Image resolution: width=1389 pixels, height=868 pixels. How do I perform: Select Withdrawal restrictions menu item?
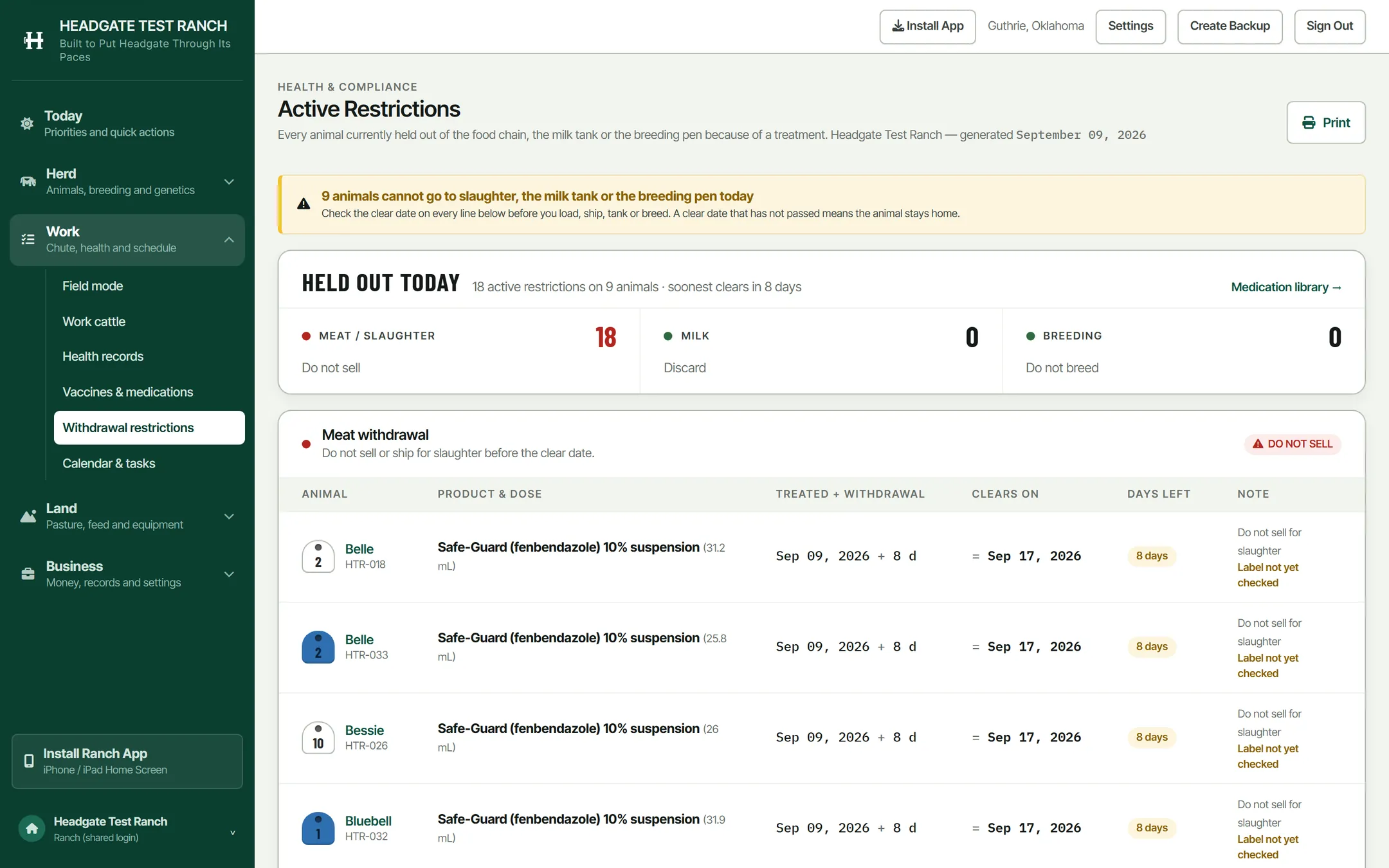tap(149, 428)
